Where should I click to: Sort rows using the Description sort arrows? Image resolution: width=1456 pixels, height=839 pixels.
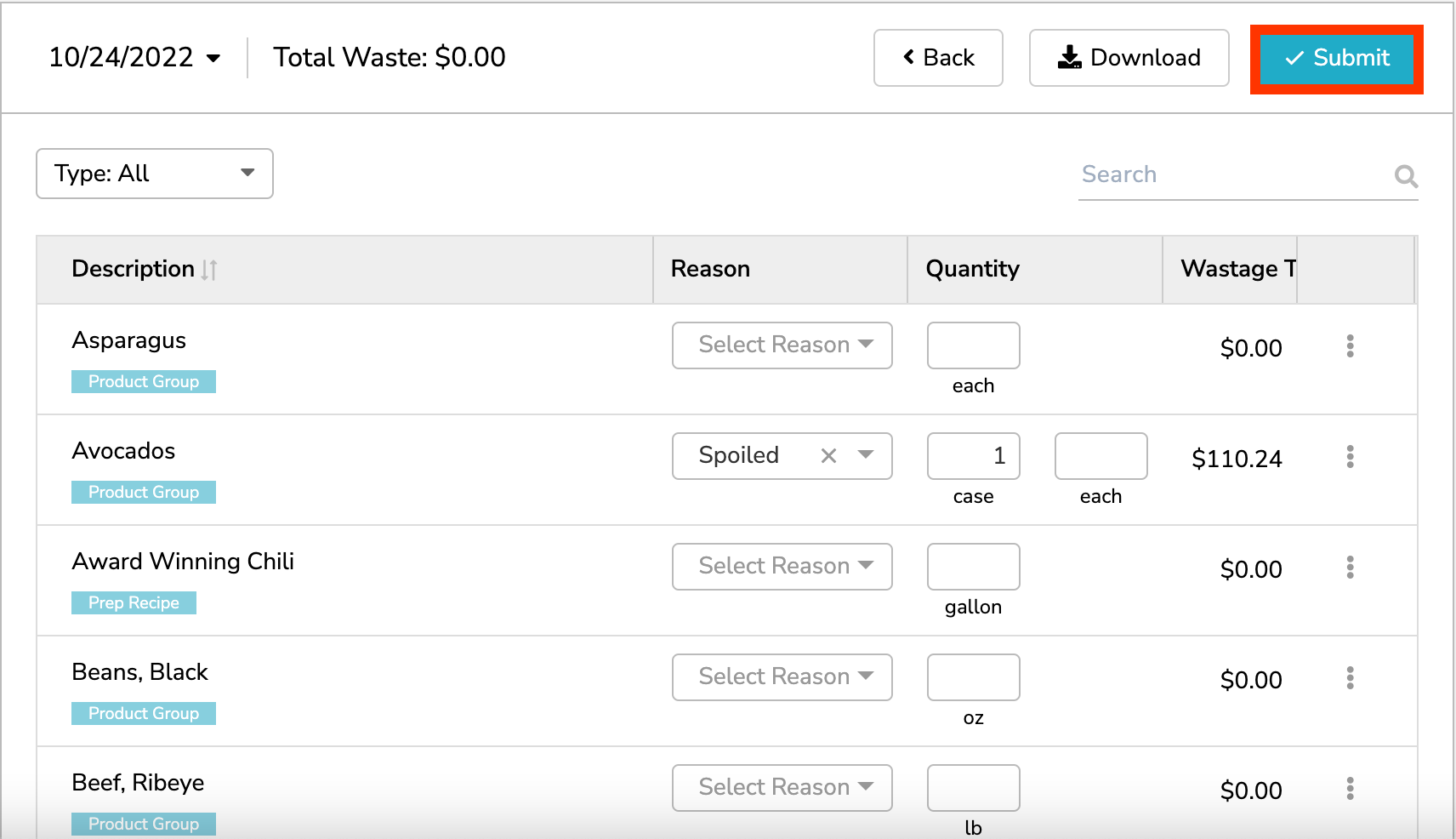209,270
